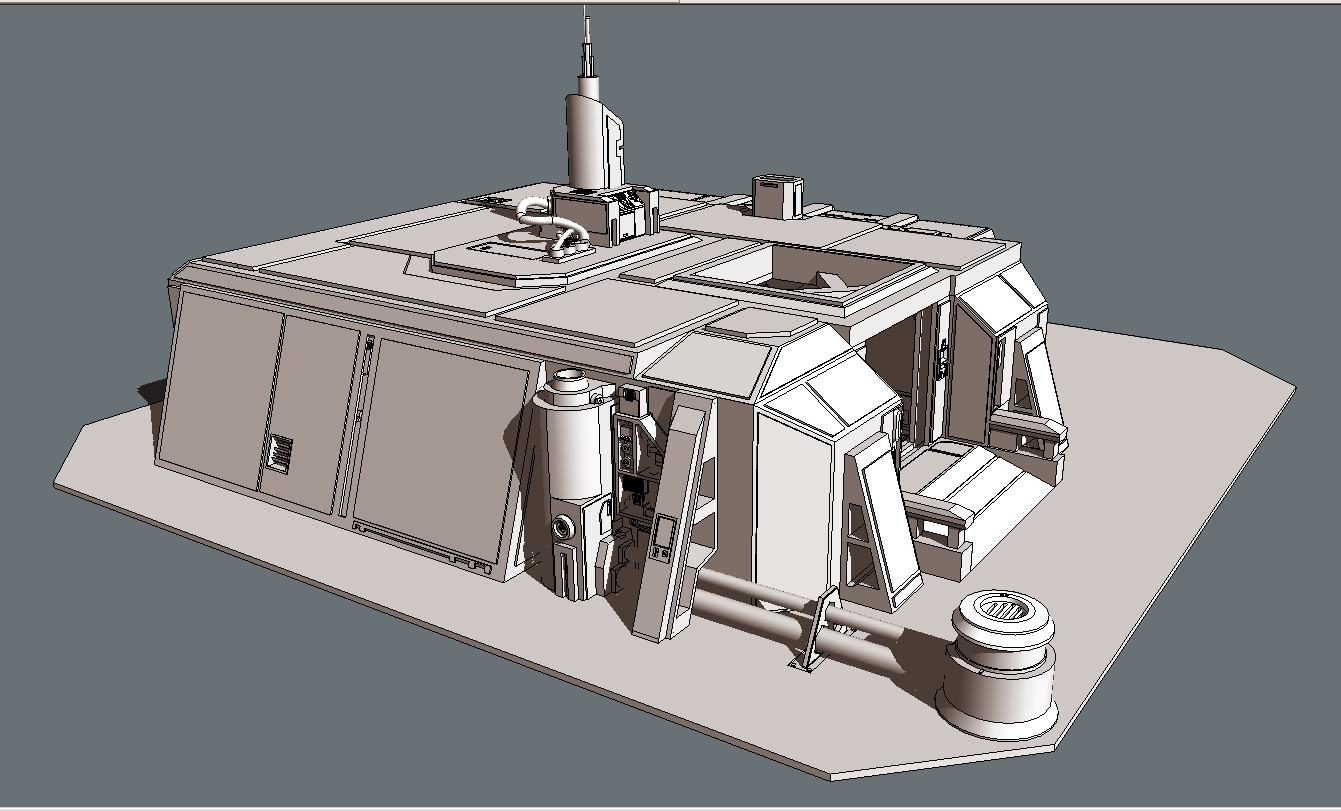The image size is (1341, 811).
Task: Select the slotted vent grille on the left wall
Action: point(280,451)
